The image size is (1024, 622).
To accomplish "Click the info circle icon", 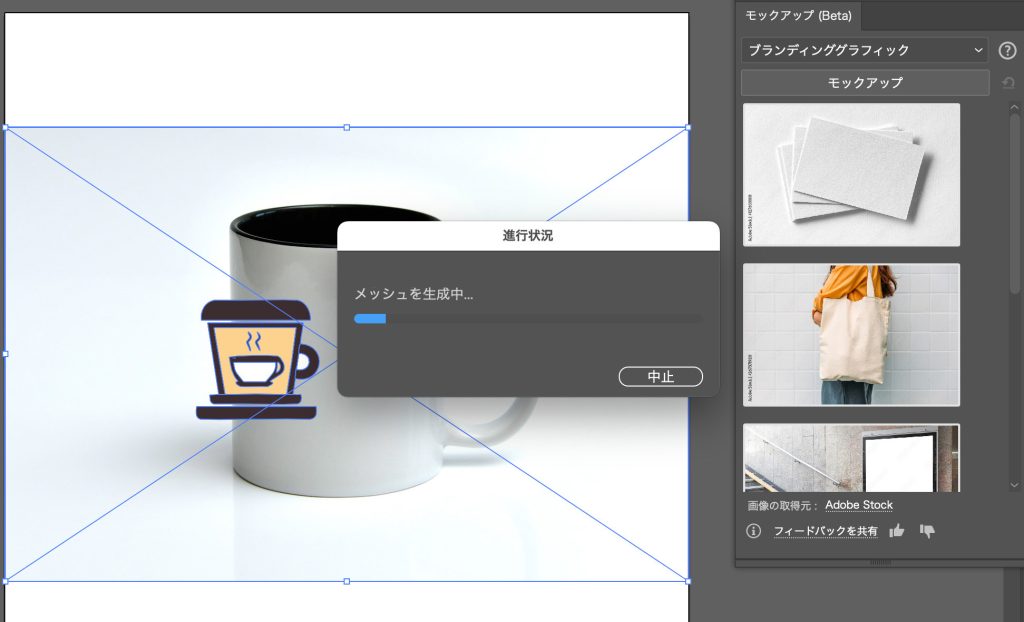I will pos(754,531).
